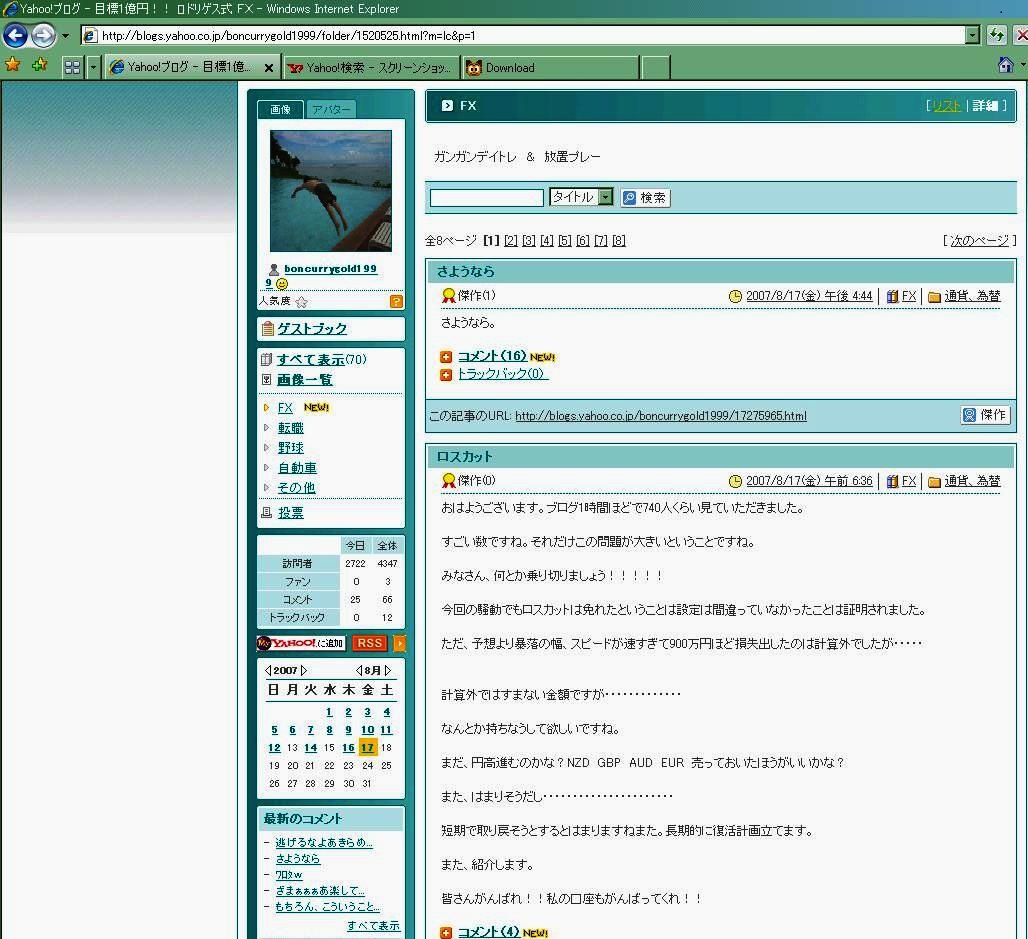Click the browser Back arrow button

point(15,36)
